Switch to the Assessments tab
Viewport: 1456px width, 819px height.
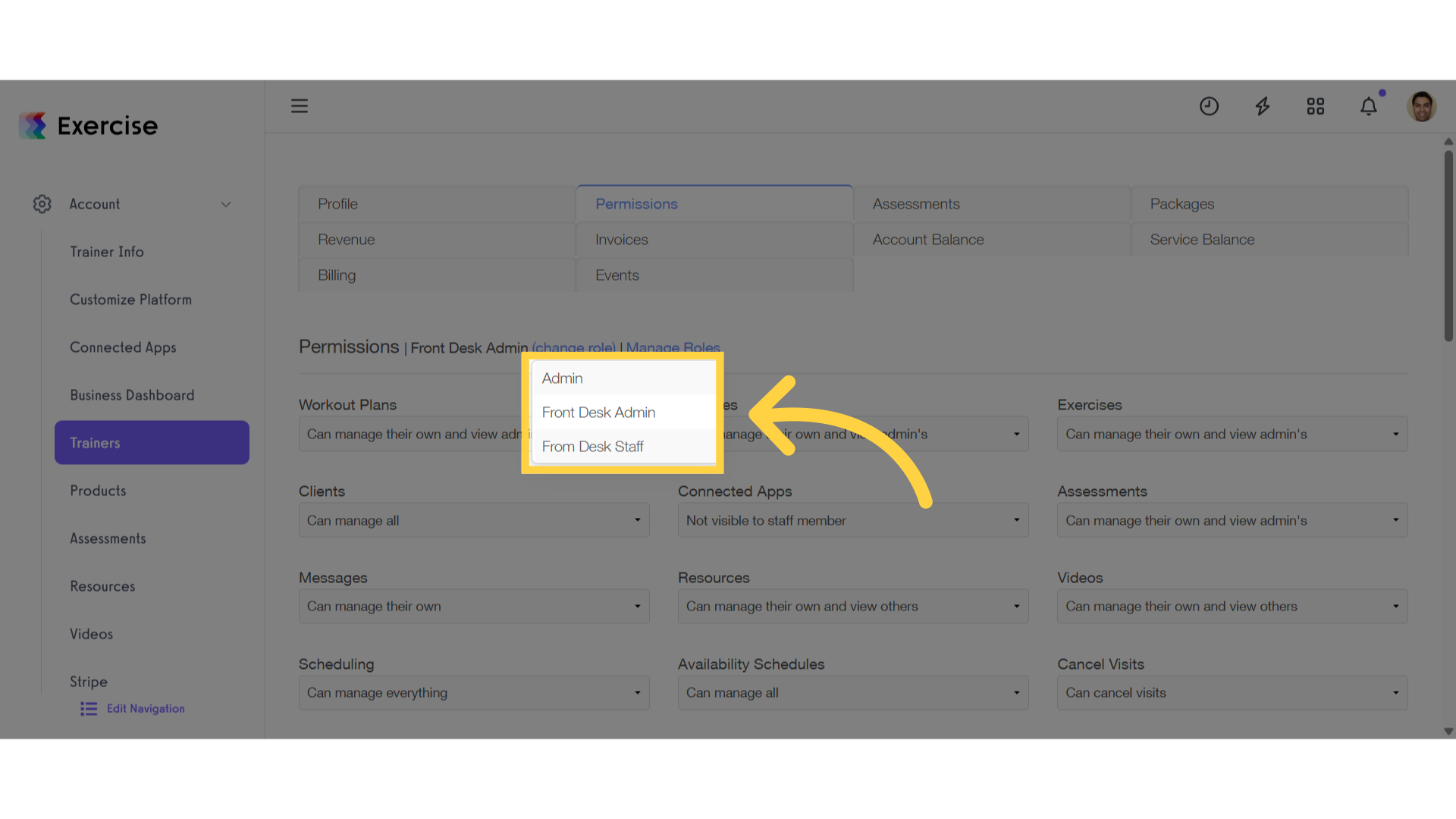click(x=992, y=204)
